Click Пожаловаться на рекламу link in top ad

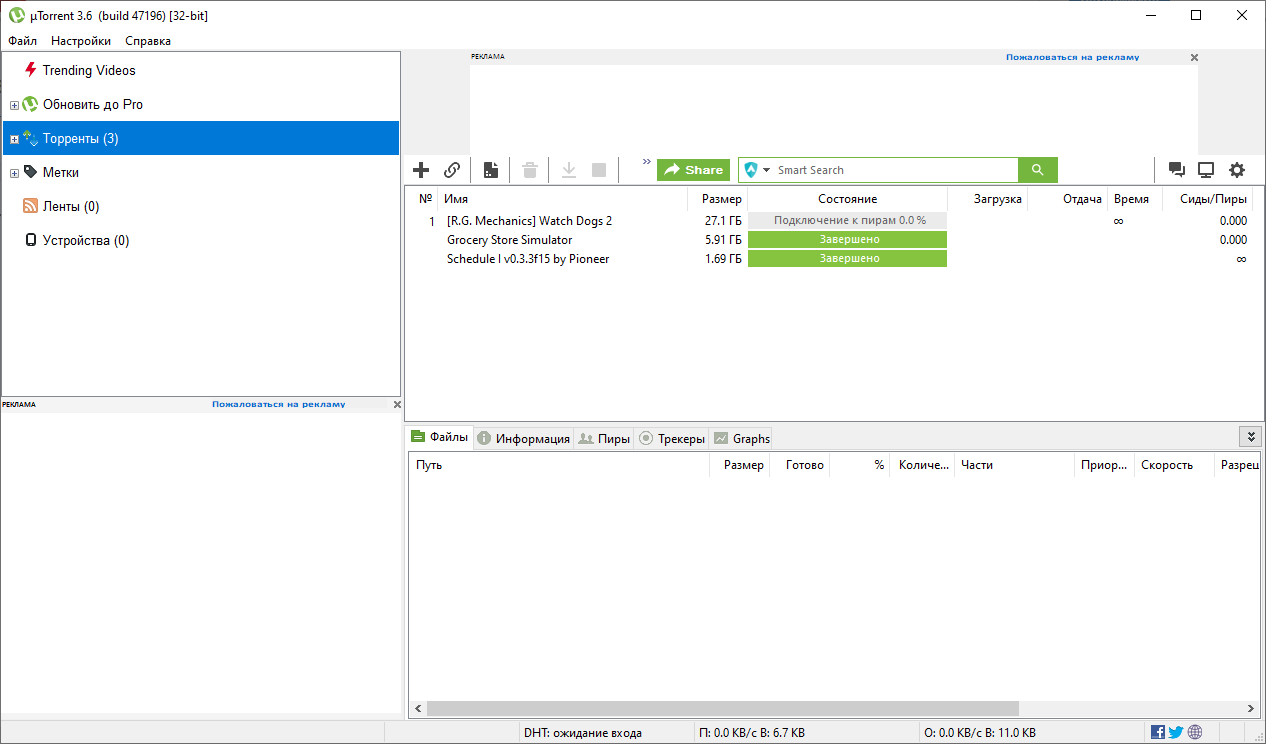[1072, 57]
